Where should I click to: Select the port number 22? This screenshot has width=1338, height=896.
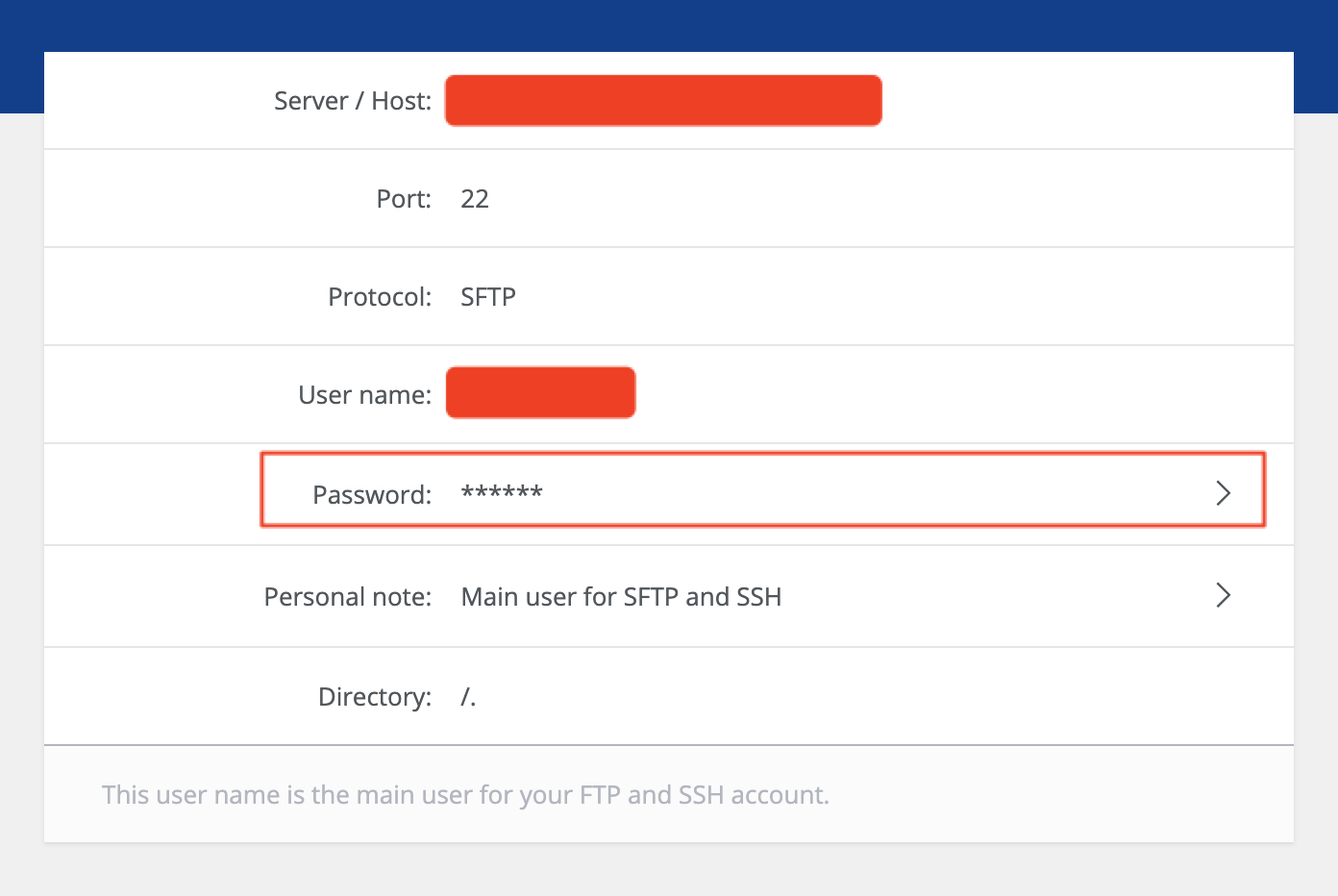click(x=475, y=199)
